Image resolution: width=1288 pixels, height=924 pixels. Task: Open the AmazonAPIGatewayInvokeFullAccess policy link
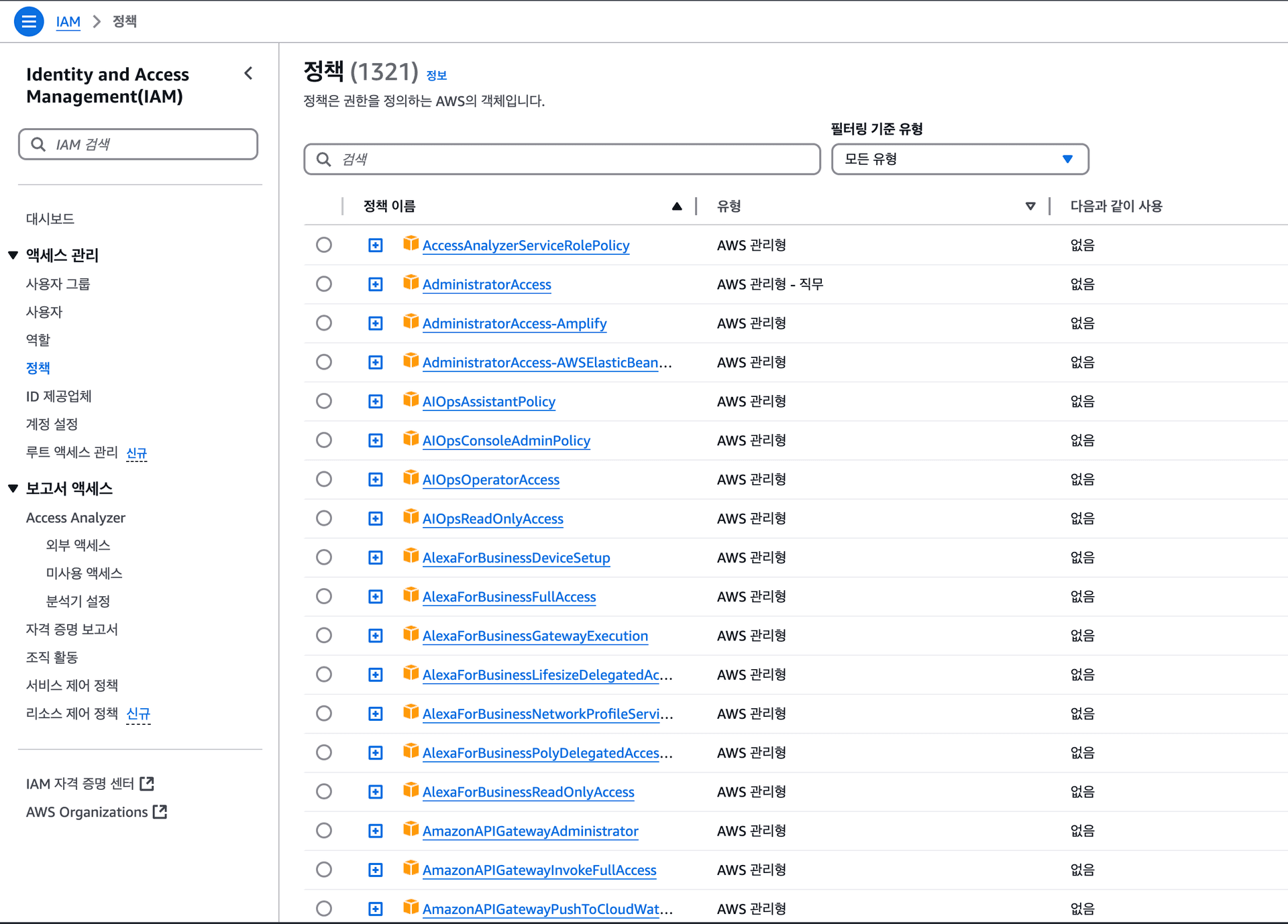click(x=539, y=870)
